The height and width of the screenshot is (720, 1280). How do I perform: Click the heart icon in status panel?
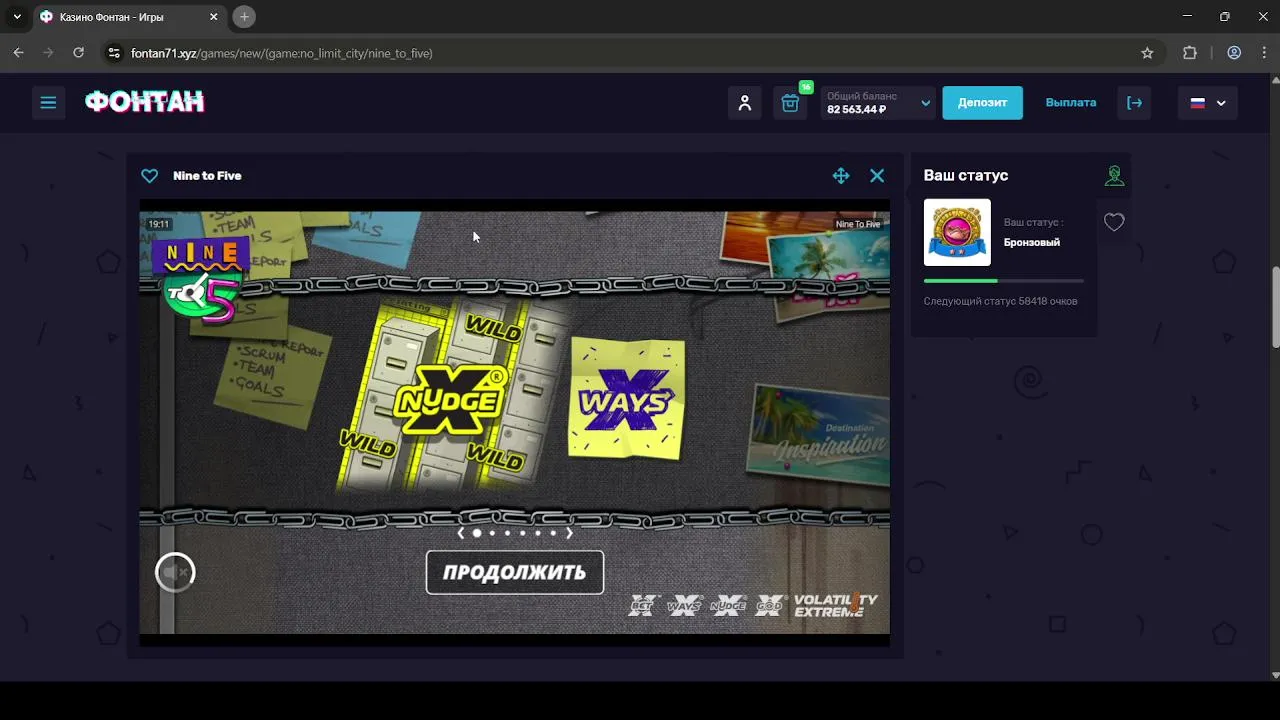(1114, 222)
